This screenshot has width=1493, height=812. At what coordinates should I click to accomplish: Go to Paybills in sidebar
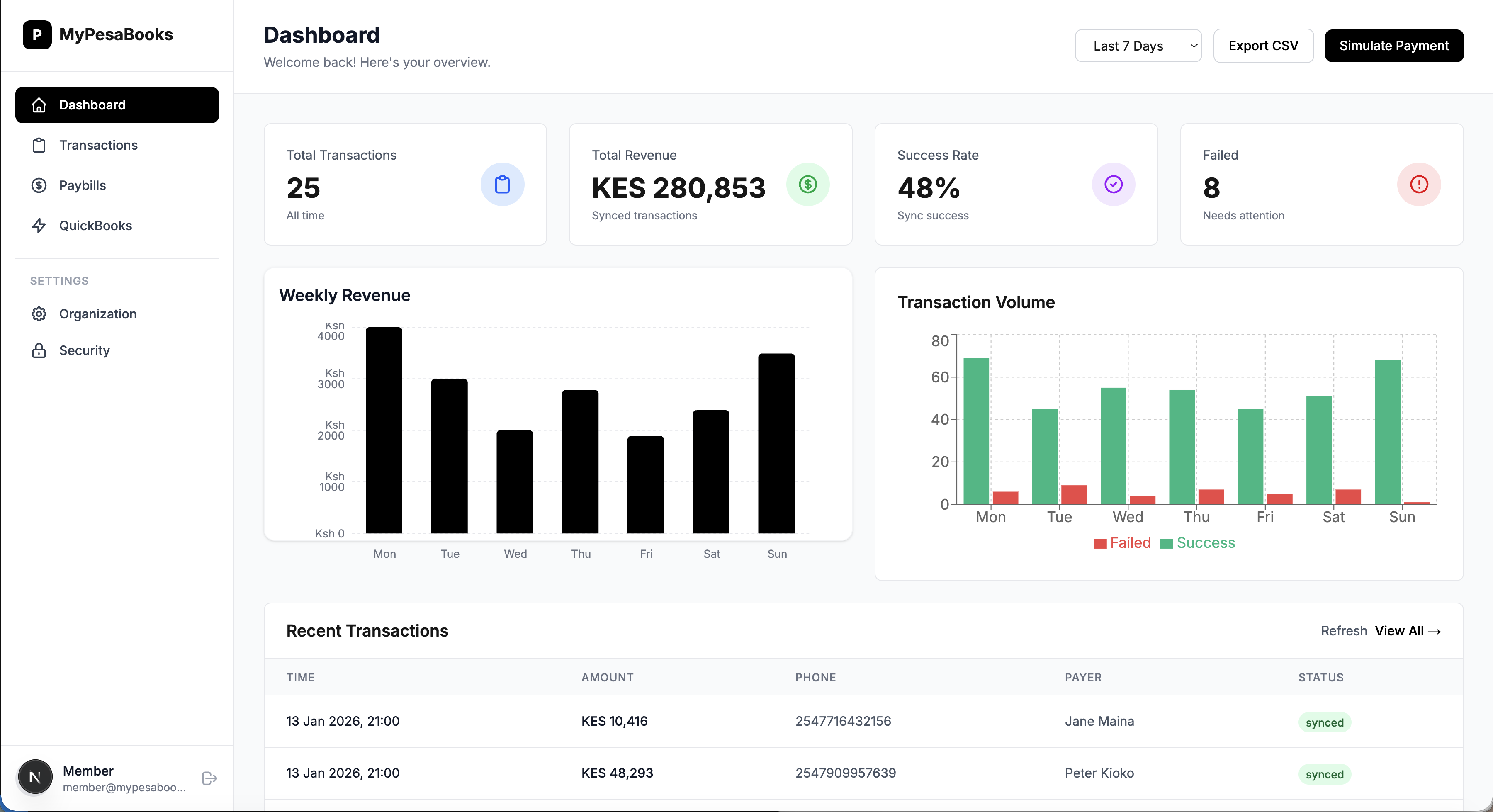point(82,185)
